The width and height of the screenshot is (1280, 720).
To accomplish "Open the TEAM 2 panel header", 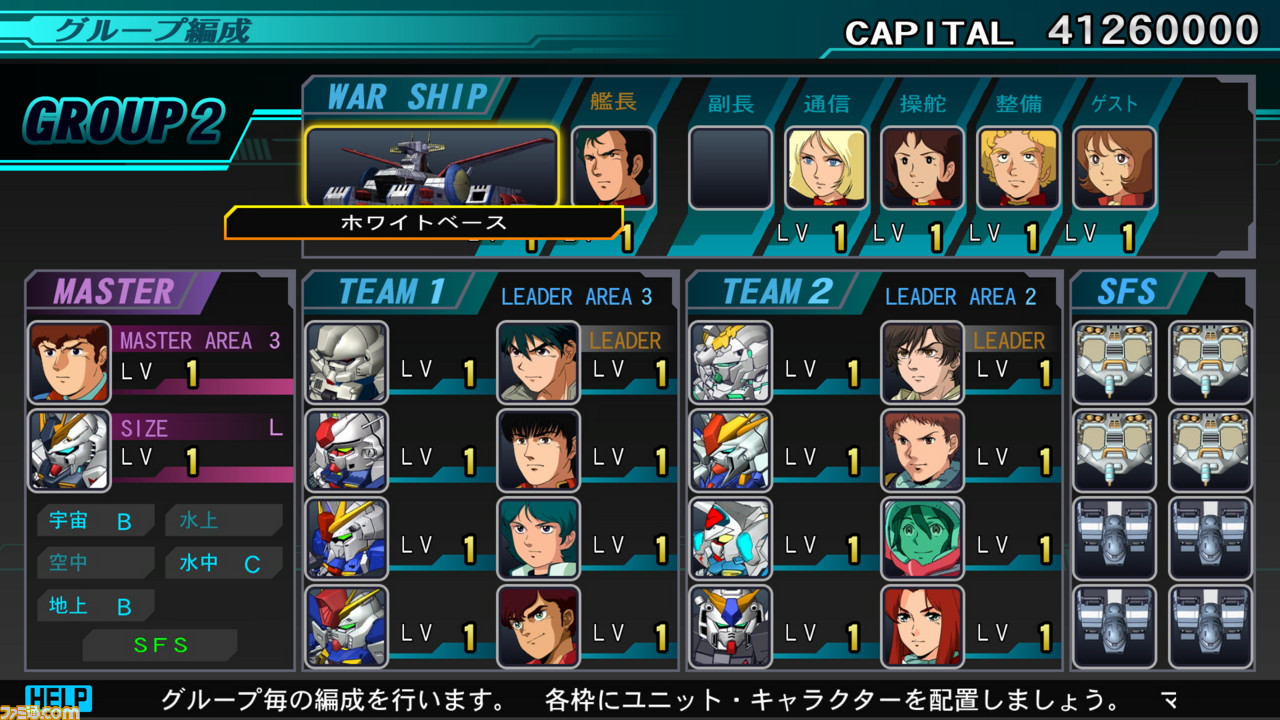I will tap(778, 292).
